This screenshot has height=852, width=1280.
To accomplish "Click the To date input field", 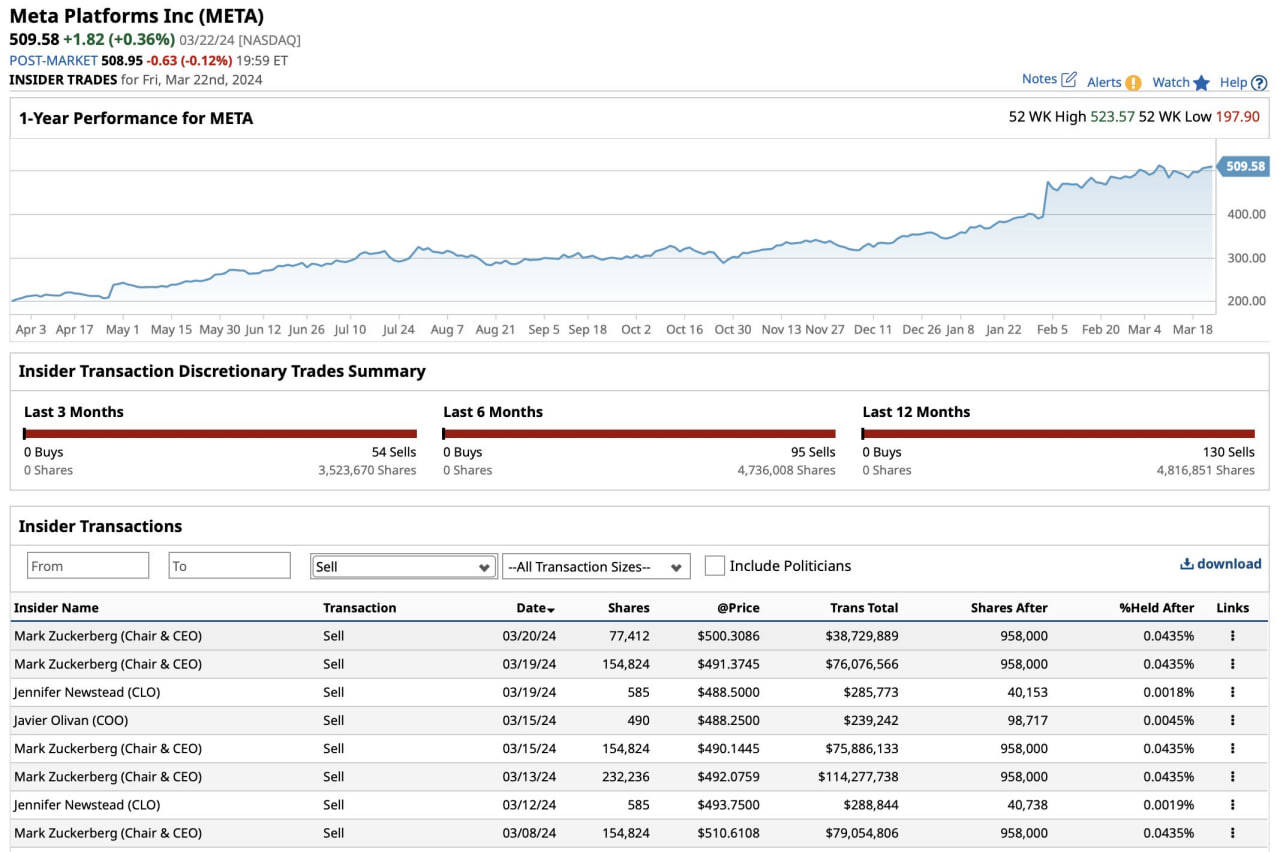I will point(229,566).
